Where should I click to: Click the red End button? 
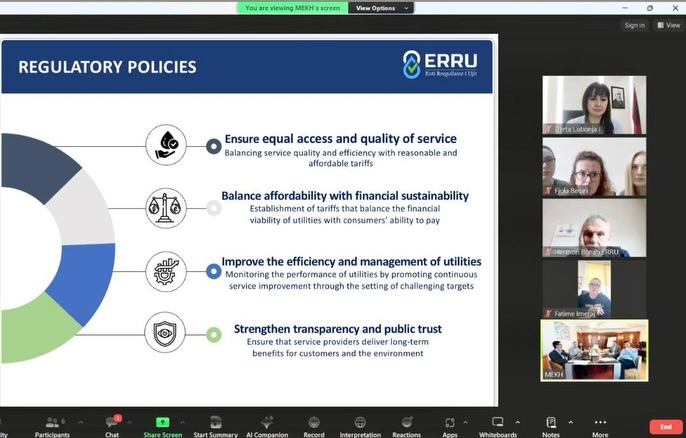click(x=665, y=426)
